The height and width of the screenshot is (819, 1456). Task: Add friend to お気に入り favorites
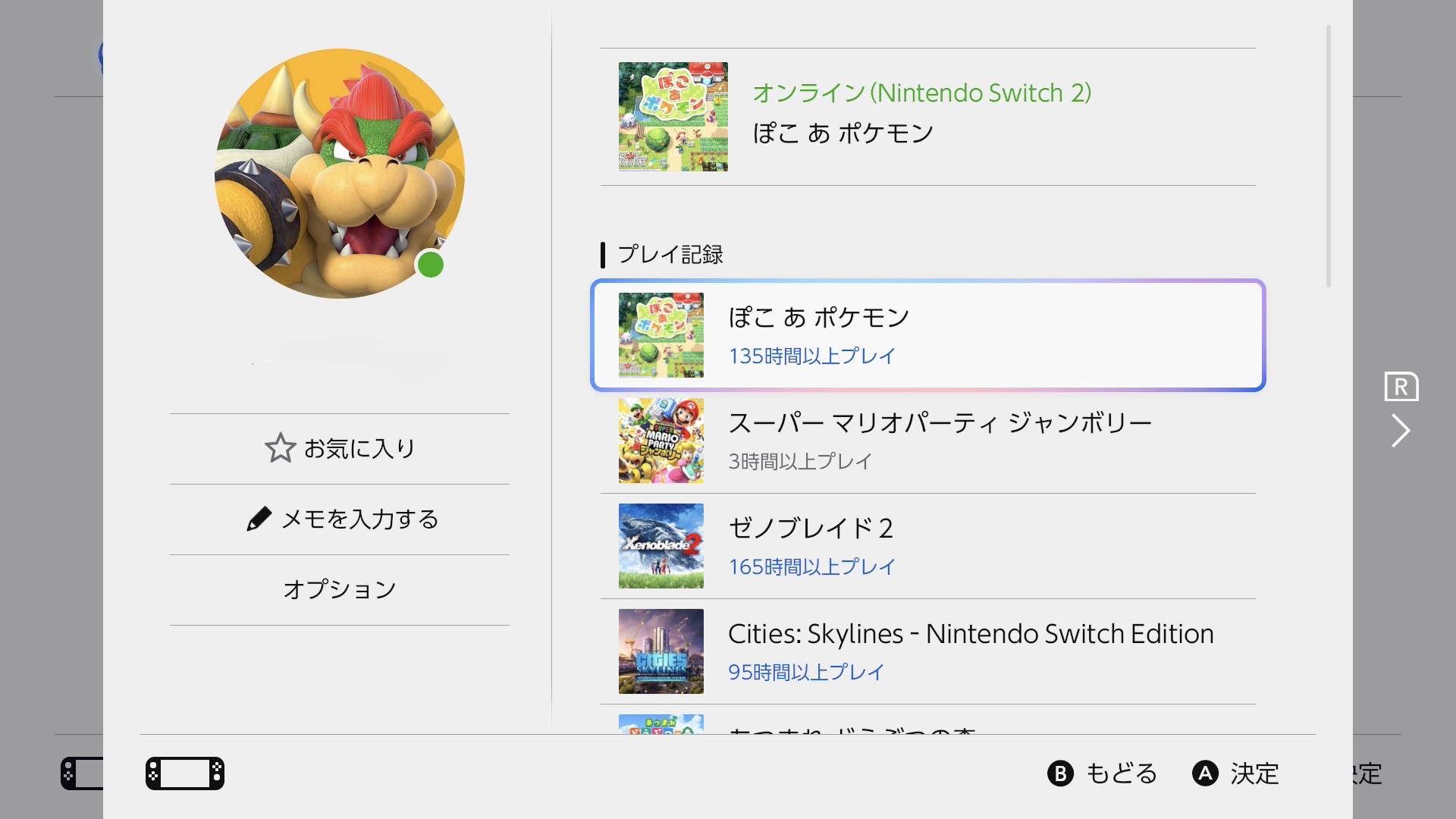point(359,449)
